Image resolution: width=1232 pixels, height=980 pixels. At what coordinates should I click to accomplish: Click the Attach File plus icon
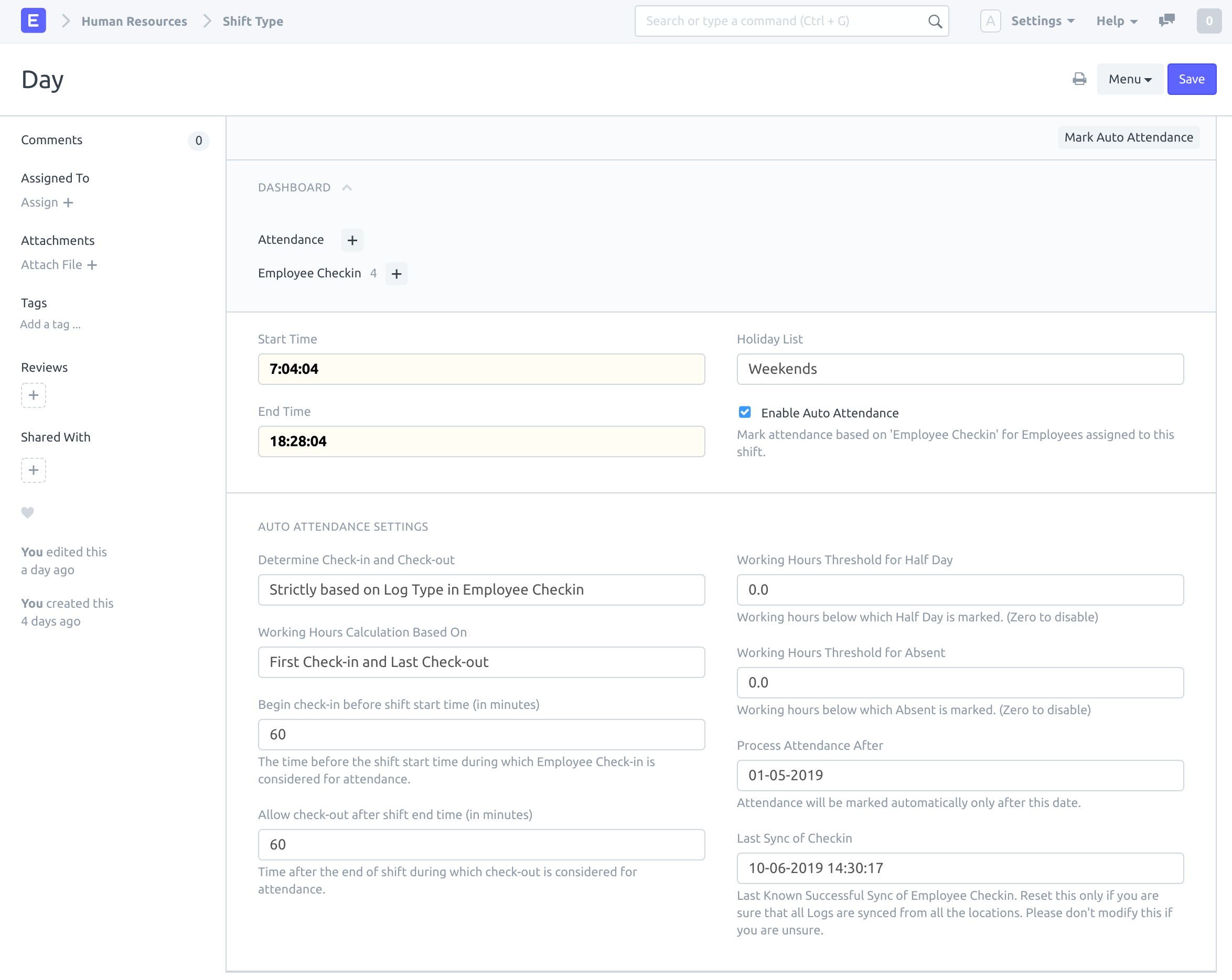91,264
